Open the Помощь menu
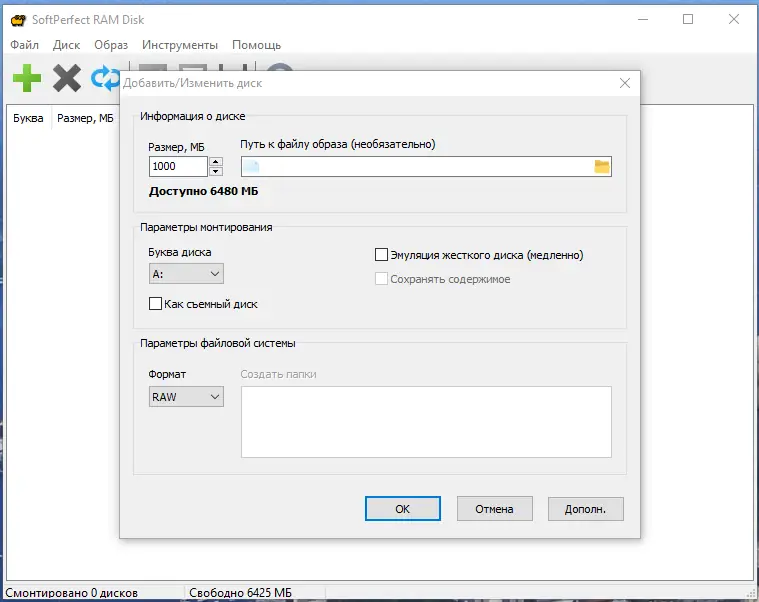 coord(257,45)
